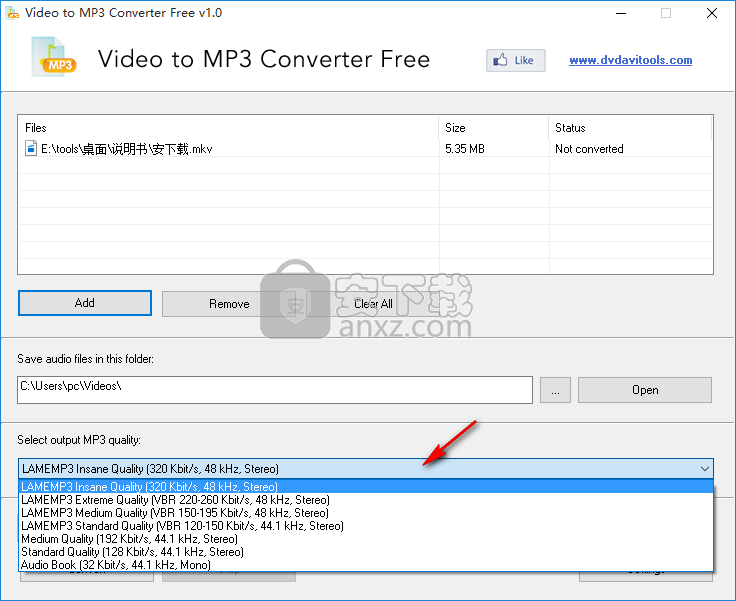The image size is (736, 601).
Task: Minimize the converter window
Action: point(621,13)
